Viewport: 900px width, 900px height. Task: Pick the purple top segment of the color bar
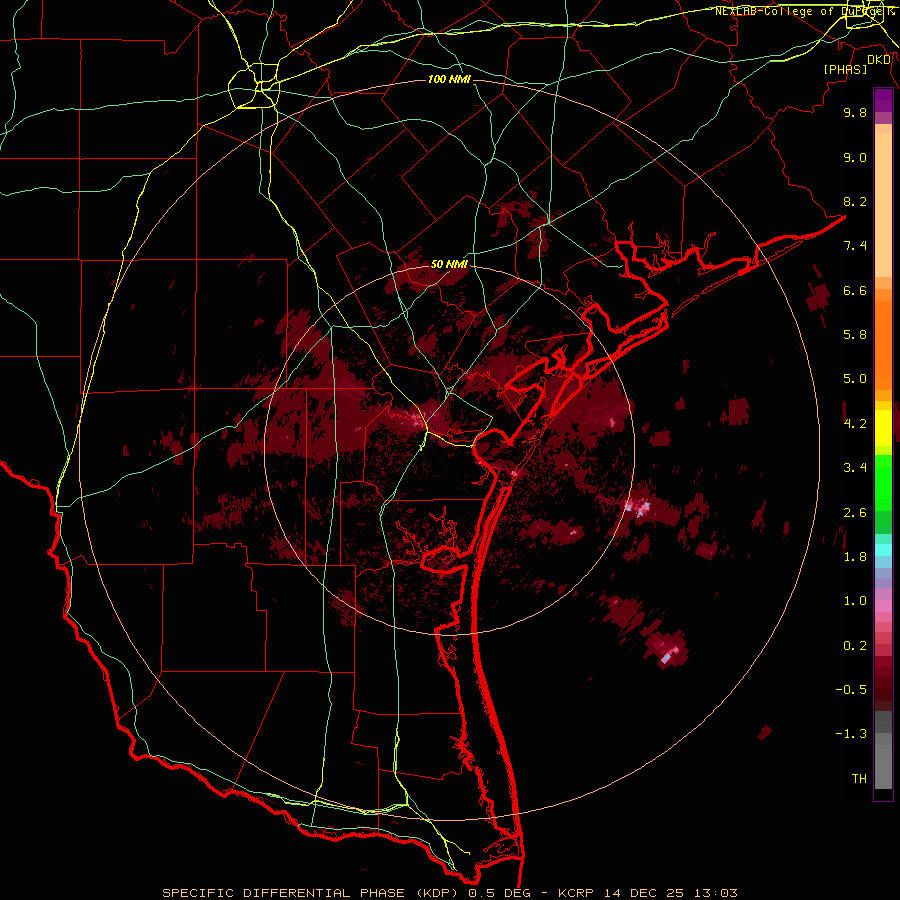(883, 100)
